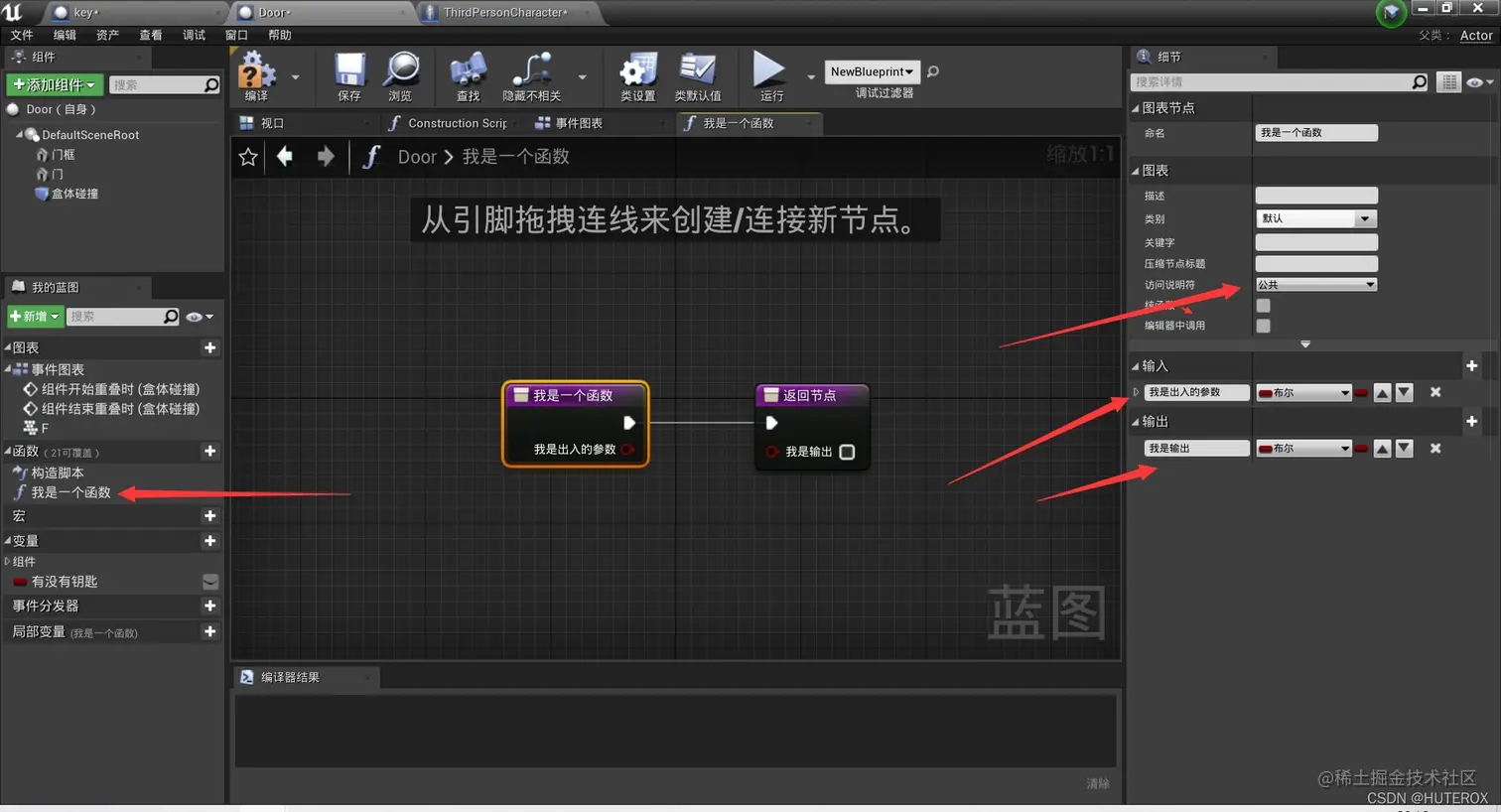Viewport: 1501px width, 812px height.
Task: Open the 类别 默认 dropdown
Action: [x=1315, y=218]
